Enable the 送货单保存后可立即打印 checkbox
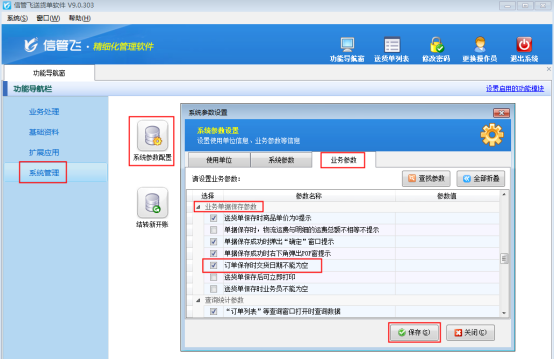Viewport: 554px width, 360px height. pyautogui.click(x=213, y=277)
